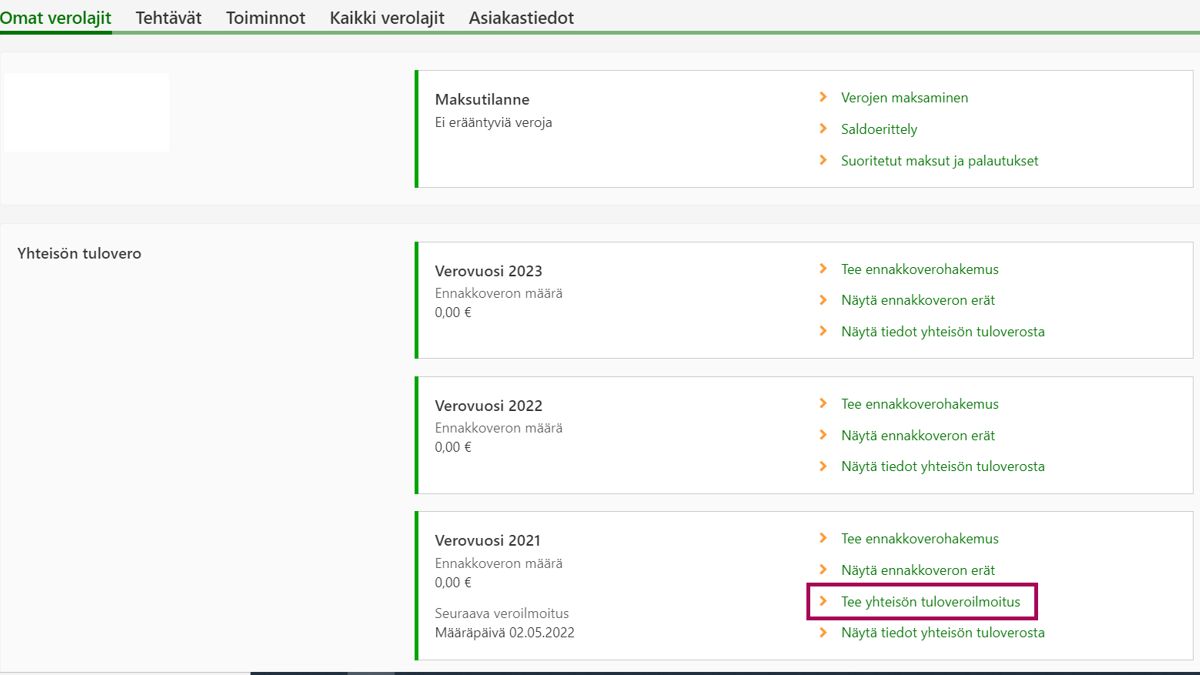The image size is (1200, 675).
Task: Click the chevron icon next to Saldoerittely
Action: tap(823, 129)
